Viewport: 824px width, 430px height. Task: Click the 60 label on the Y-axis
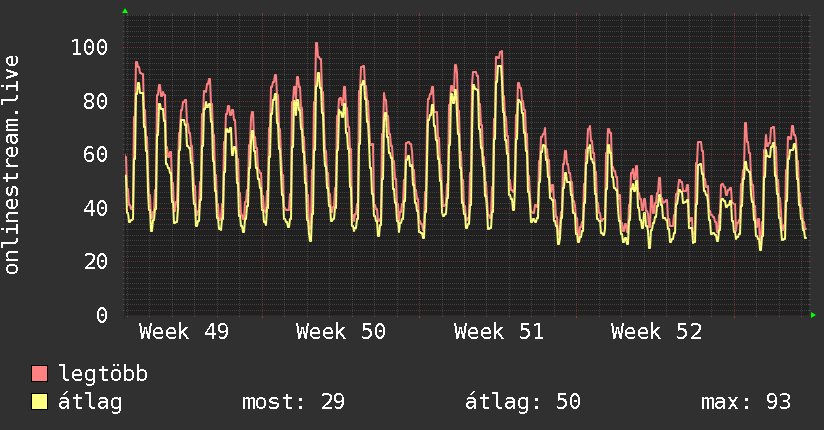96,154
